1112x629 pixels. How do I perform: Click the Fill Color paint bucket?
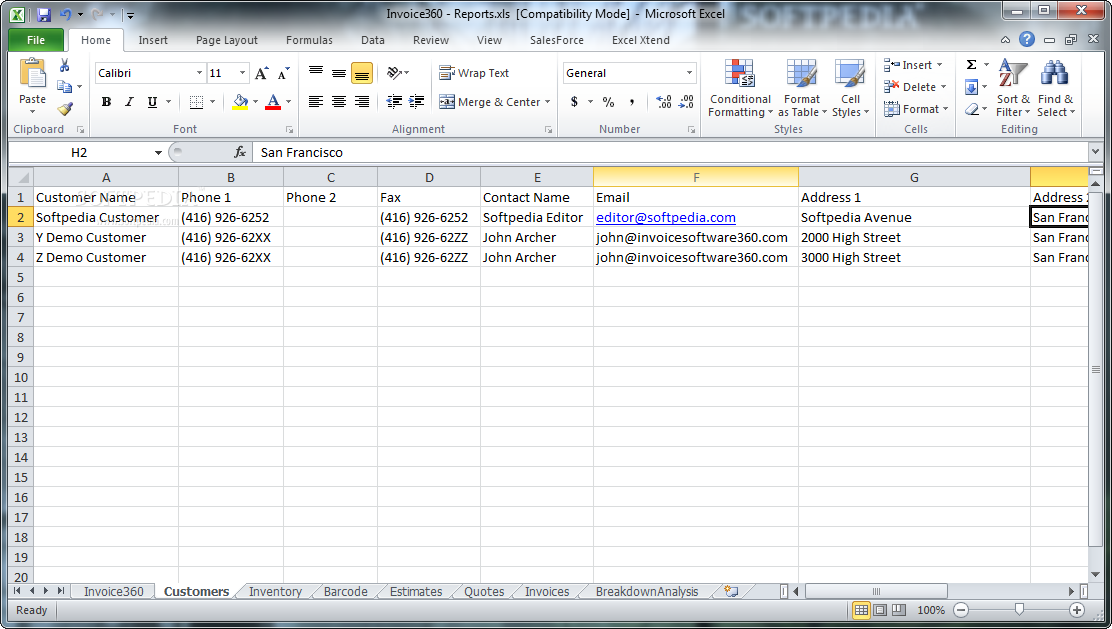[240, 102]
